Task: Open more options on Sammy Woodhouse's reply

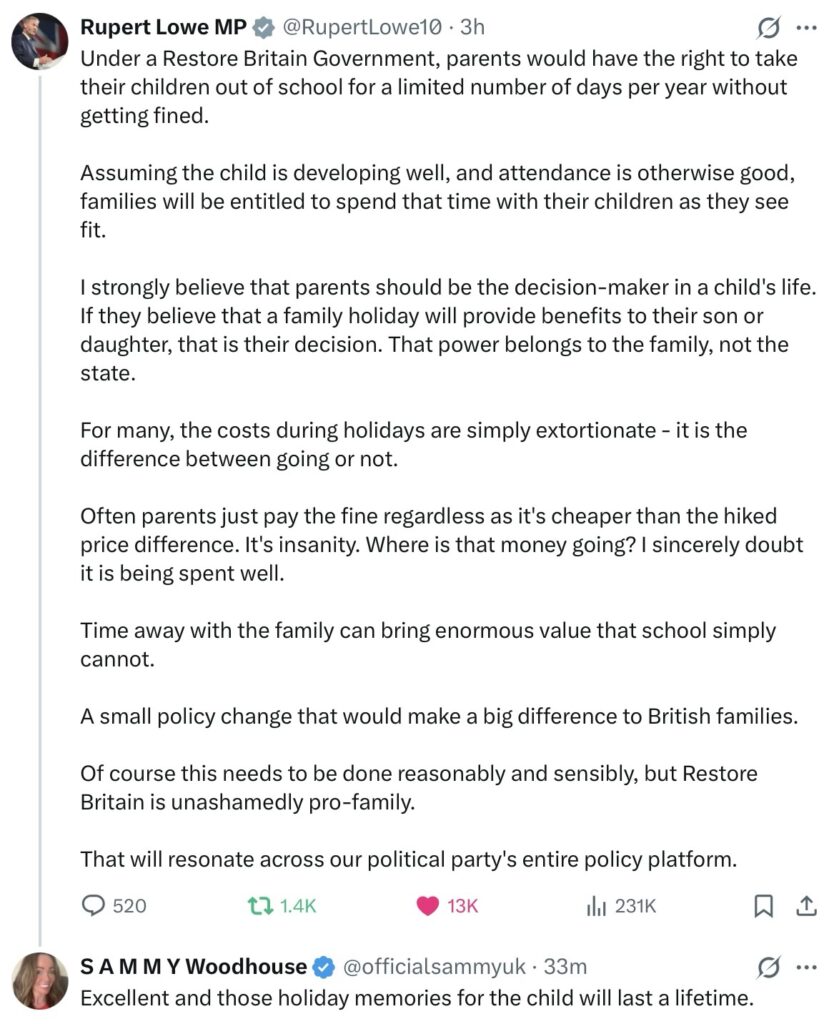Action: (806, 967)
